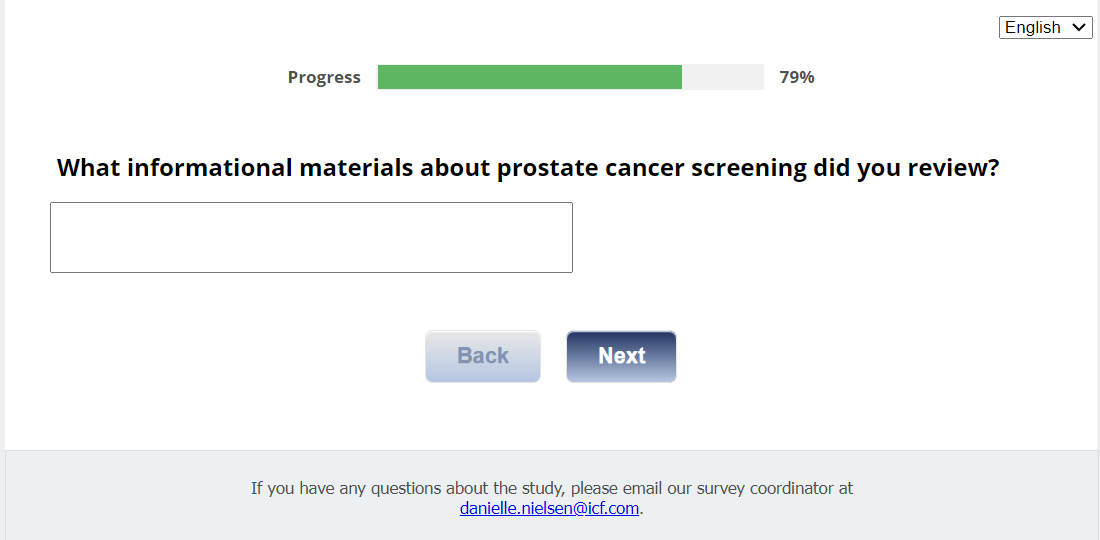Click the word "English" in language selector
The image size is (1100, 540).
point(1032,28)
